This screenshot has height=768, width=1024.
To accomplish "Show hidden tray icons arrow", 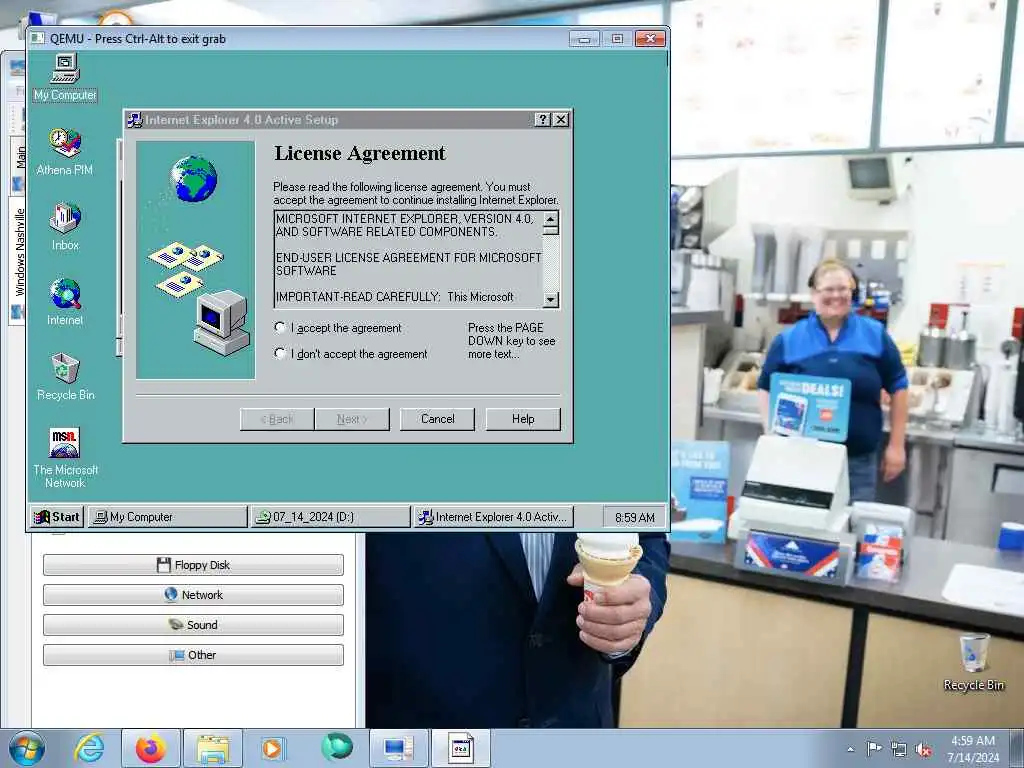I will 850,749.
